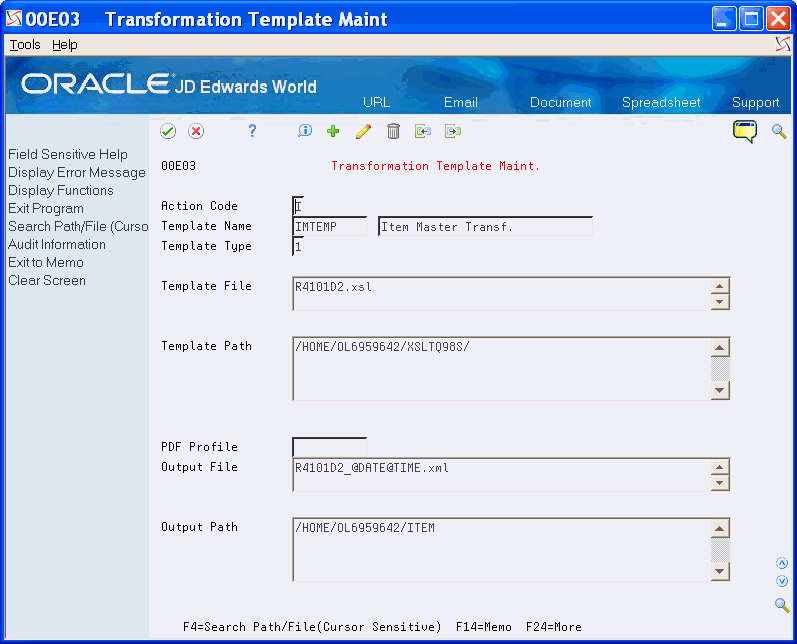Click the page down circle arrow icon

782,580
